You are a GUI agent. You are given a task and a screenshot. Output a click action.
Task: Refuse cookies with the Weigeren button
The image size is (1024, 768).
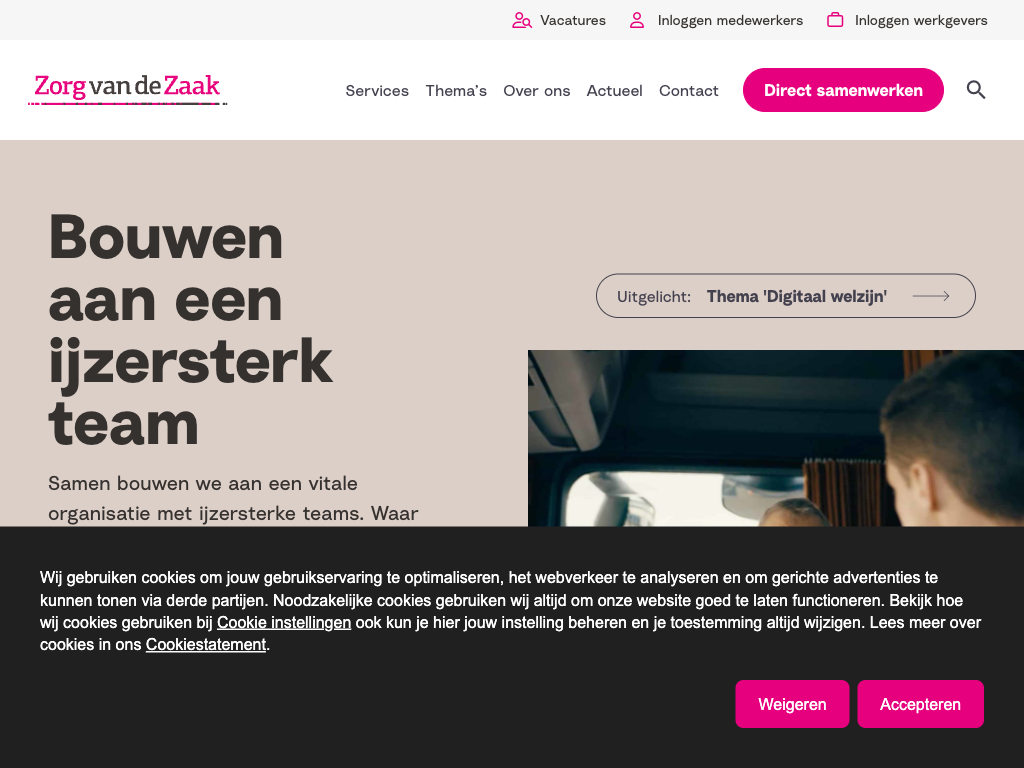tap(792, 704)
